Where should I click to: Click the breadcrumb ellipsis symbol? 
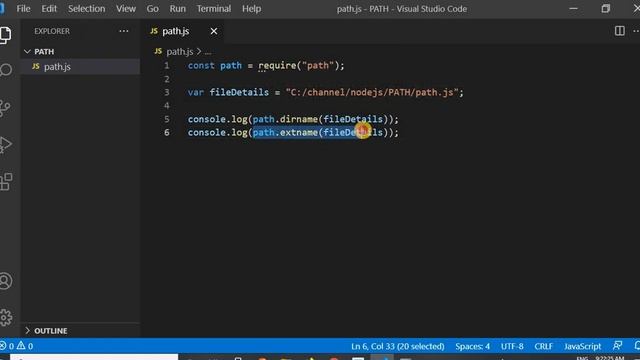click(x=208, y=52)
